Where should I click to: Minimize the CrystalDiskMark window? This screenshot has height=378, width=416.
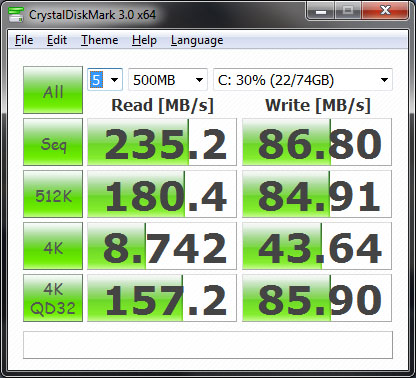pos(321,12)
